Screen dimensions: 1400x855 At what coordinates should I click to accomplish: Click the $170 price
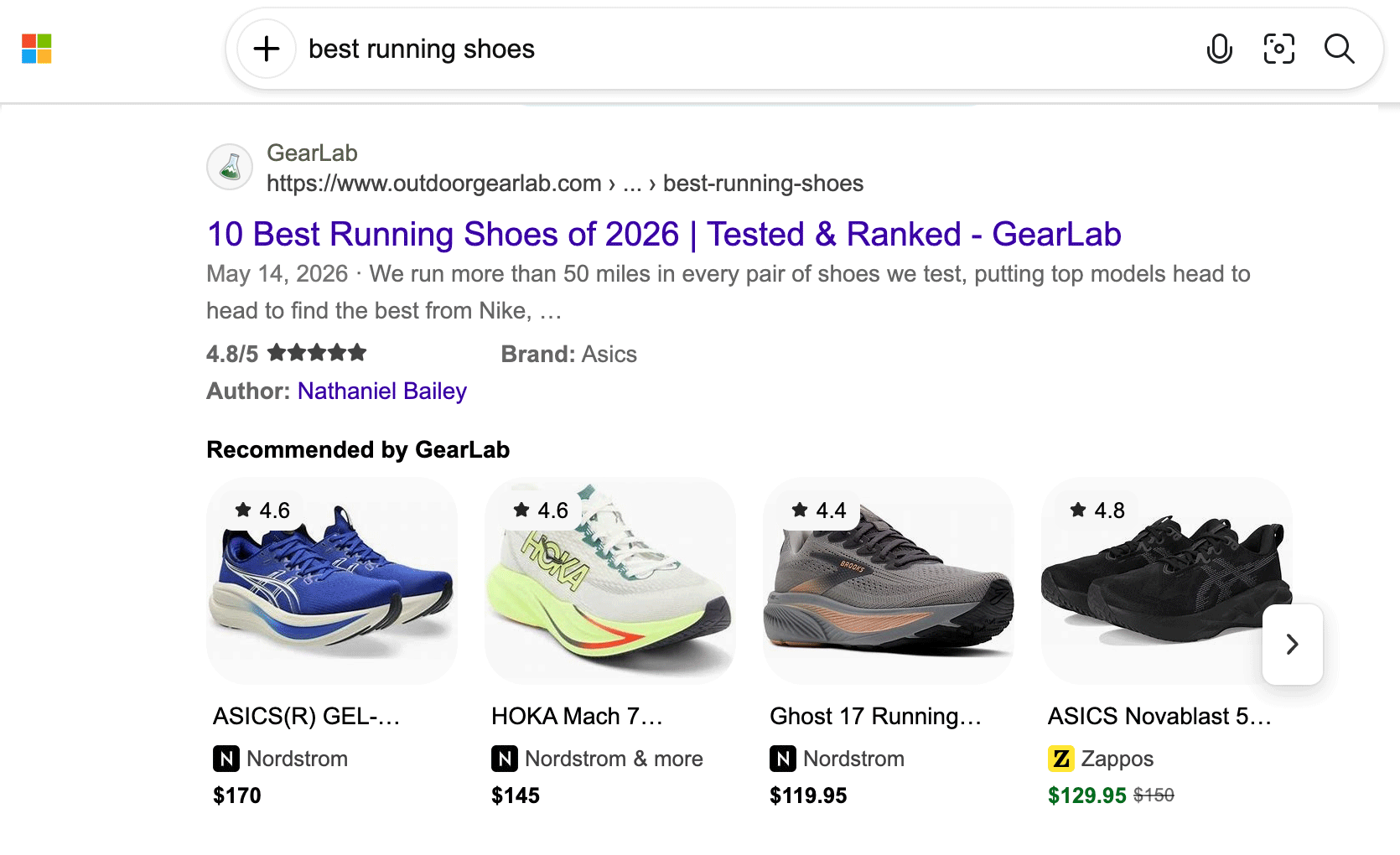(237, 795)
